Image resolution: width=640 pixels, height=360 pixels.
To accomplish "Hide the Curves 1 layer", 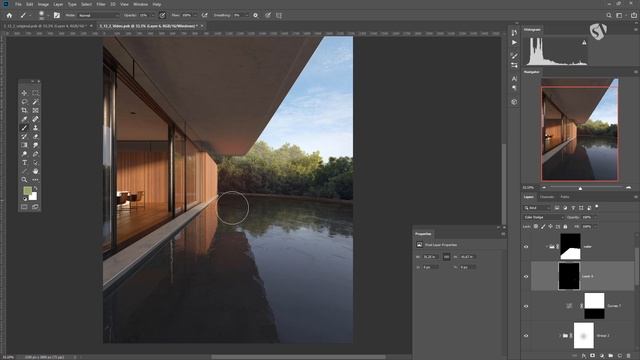I will [526, 306].
